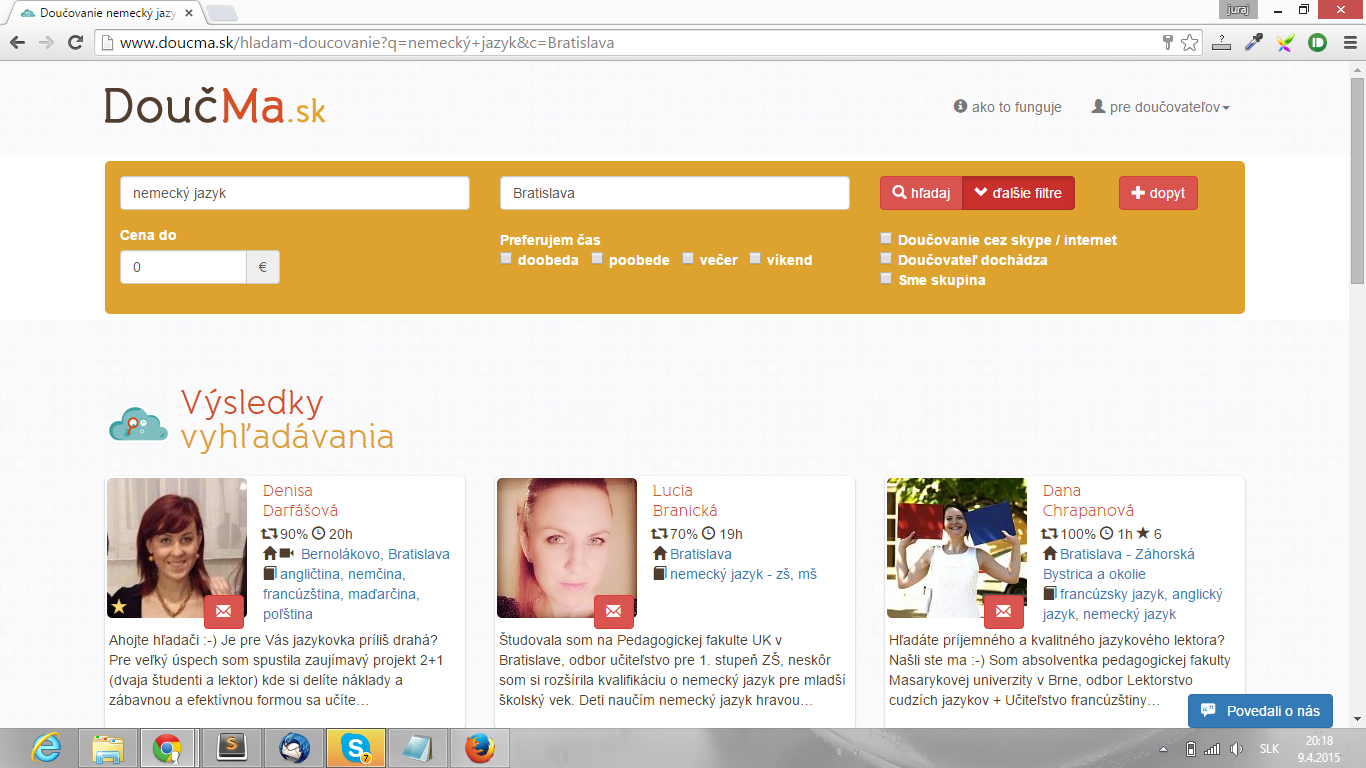Click envelope message icon on Denisa's photo
Screen dimensions: 1366x768
223,611
